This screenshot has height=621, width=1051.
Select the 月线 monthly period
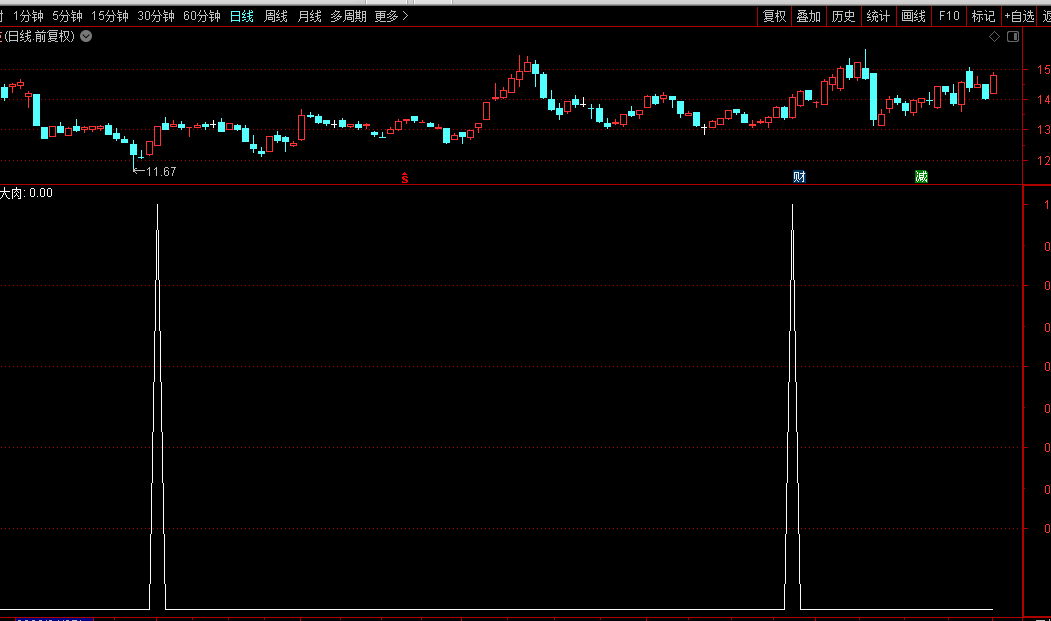(x=310, y=16)
